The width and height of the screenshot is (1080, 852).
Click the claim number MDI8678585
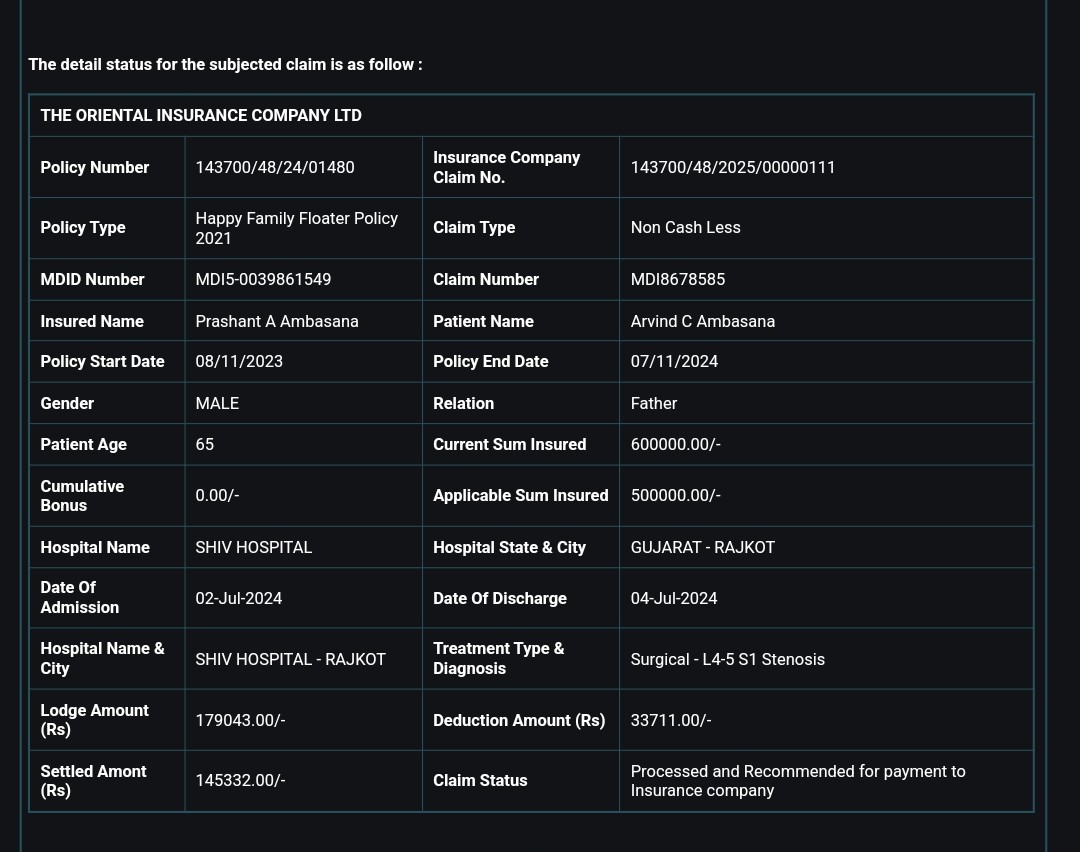pos(678,279)
